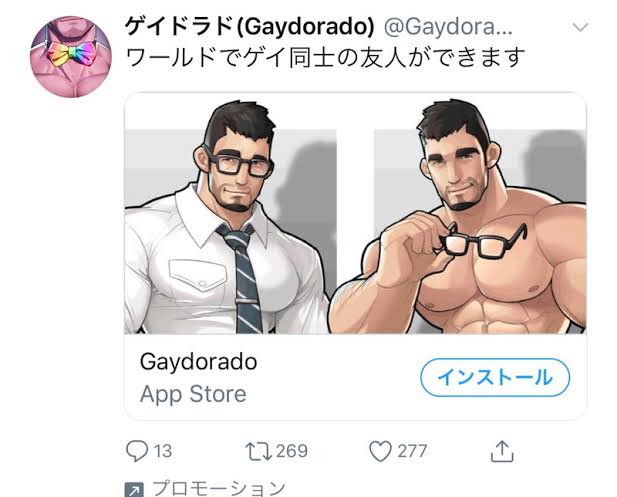Open the ad image of man with glasses
Screen dimensions: 617x497
pos(231,216)
